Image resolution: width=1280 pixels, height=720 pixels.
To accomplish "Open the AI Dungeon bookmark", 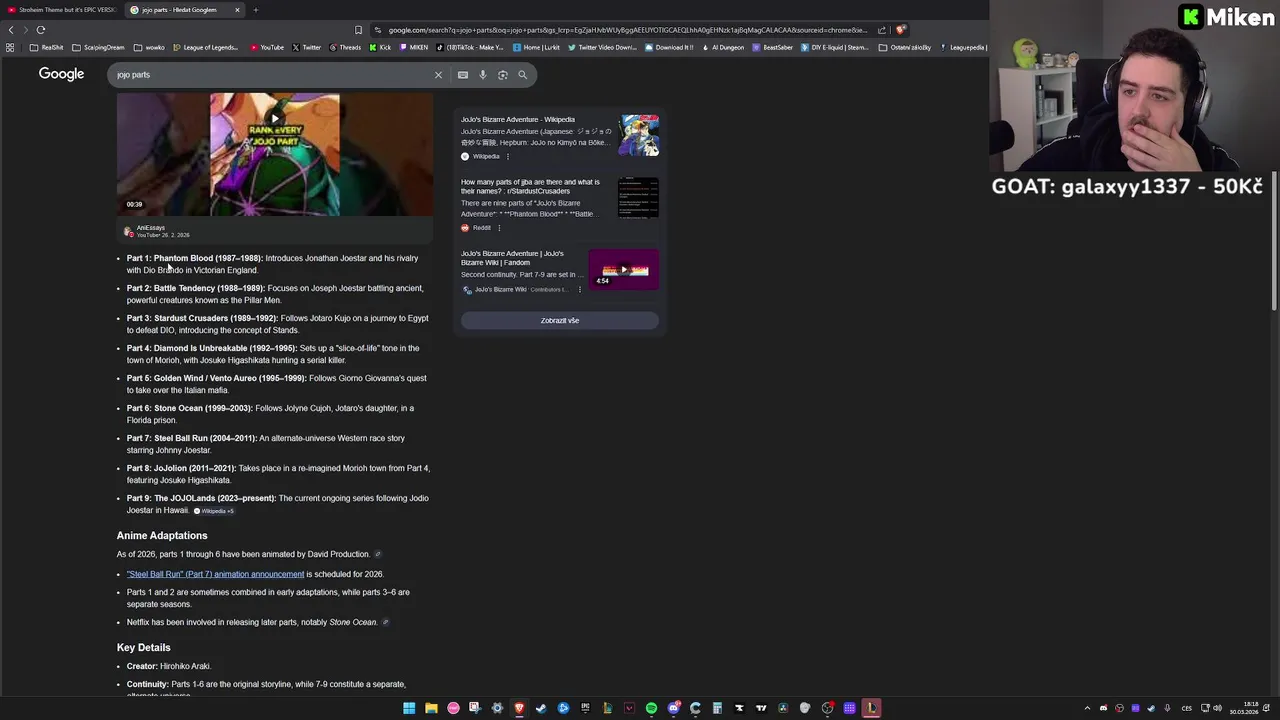I will (x=723, y=47).
